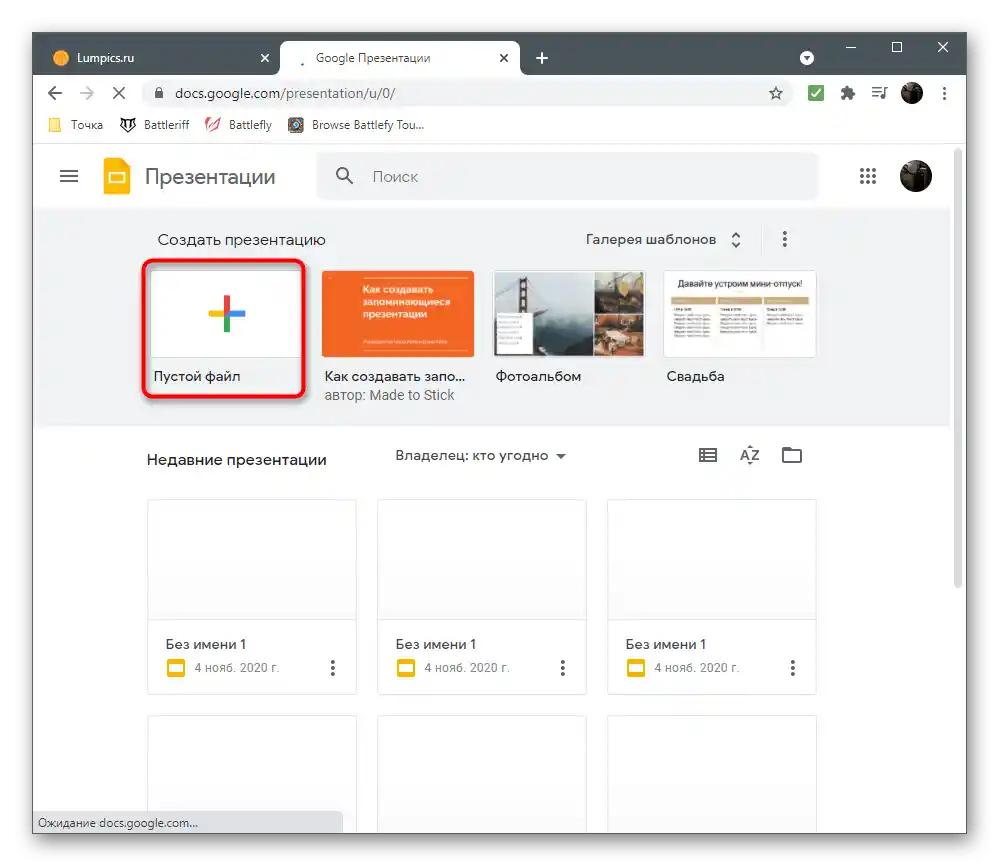Click the Создать презентацию heading
Viewport: 999px width, 866px height.
pos(241,240)
